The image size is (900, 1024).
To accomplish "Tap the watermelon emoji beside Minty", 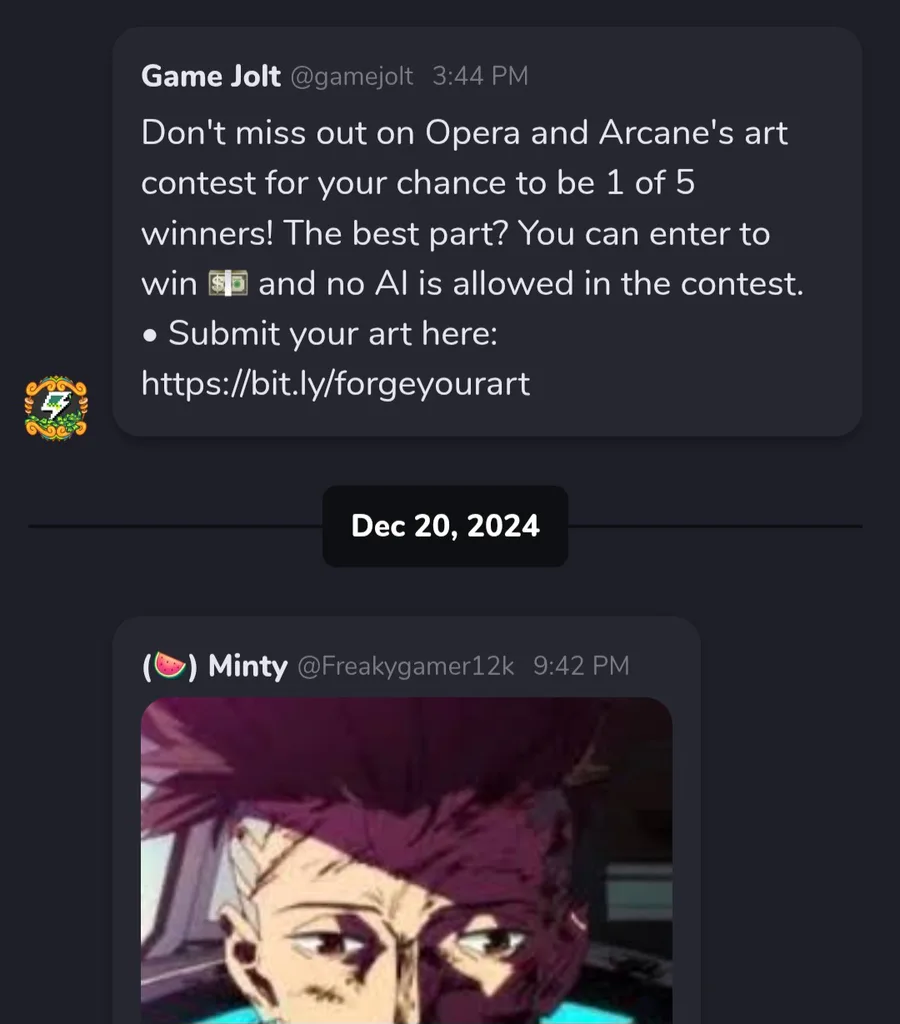I will coord(170,666).
